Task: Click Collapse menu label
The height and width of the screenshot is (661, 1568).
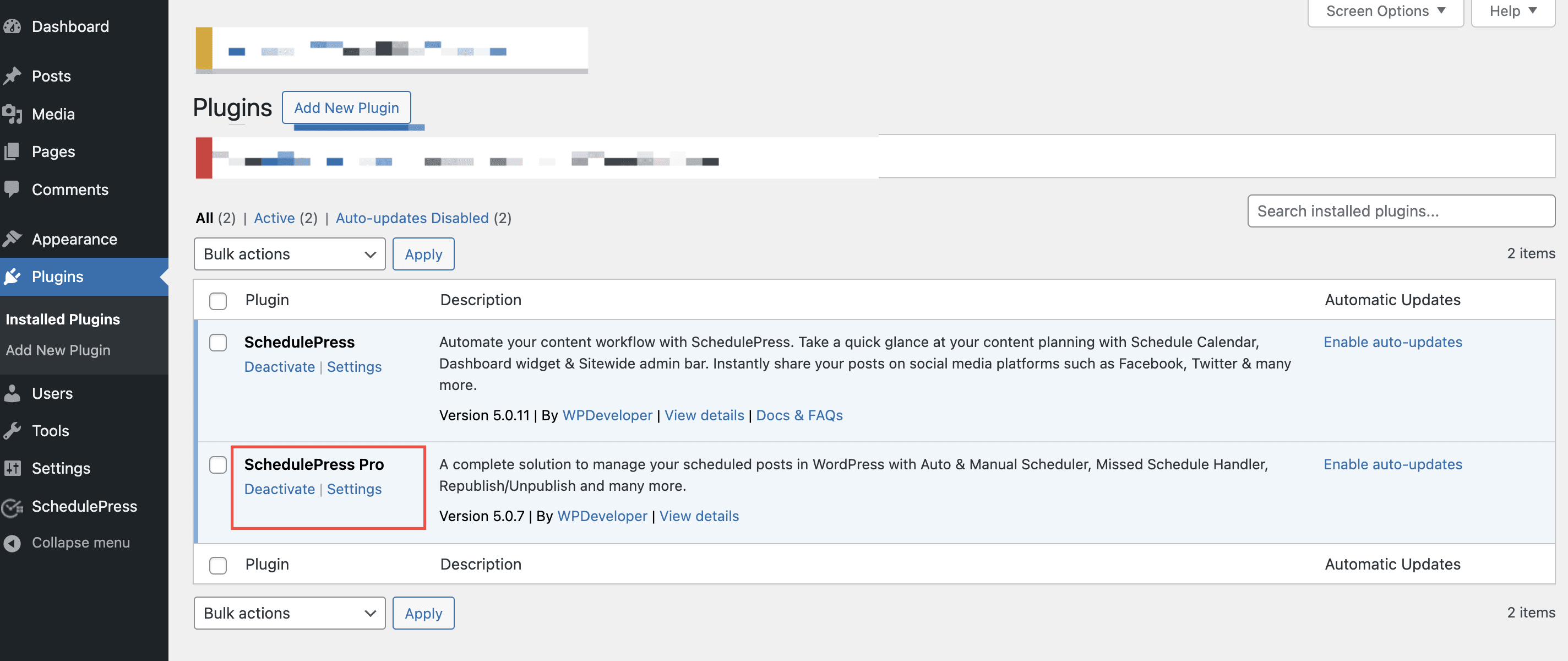Action: (x=81, y=543)
